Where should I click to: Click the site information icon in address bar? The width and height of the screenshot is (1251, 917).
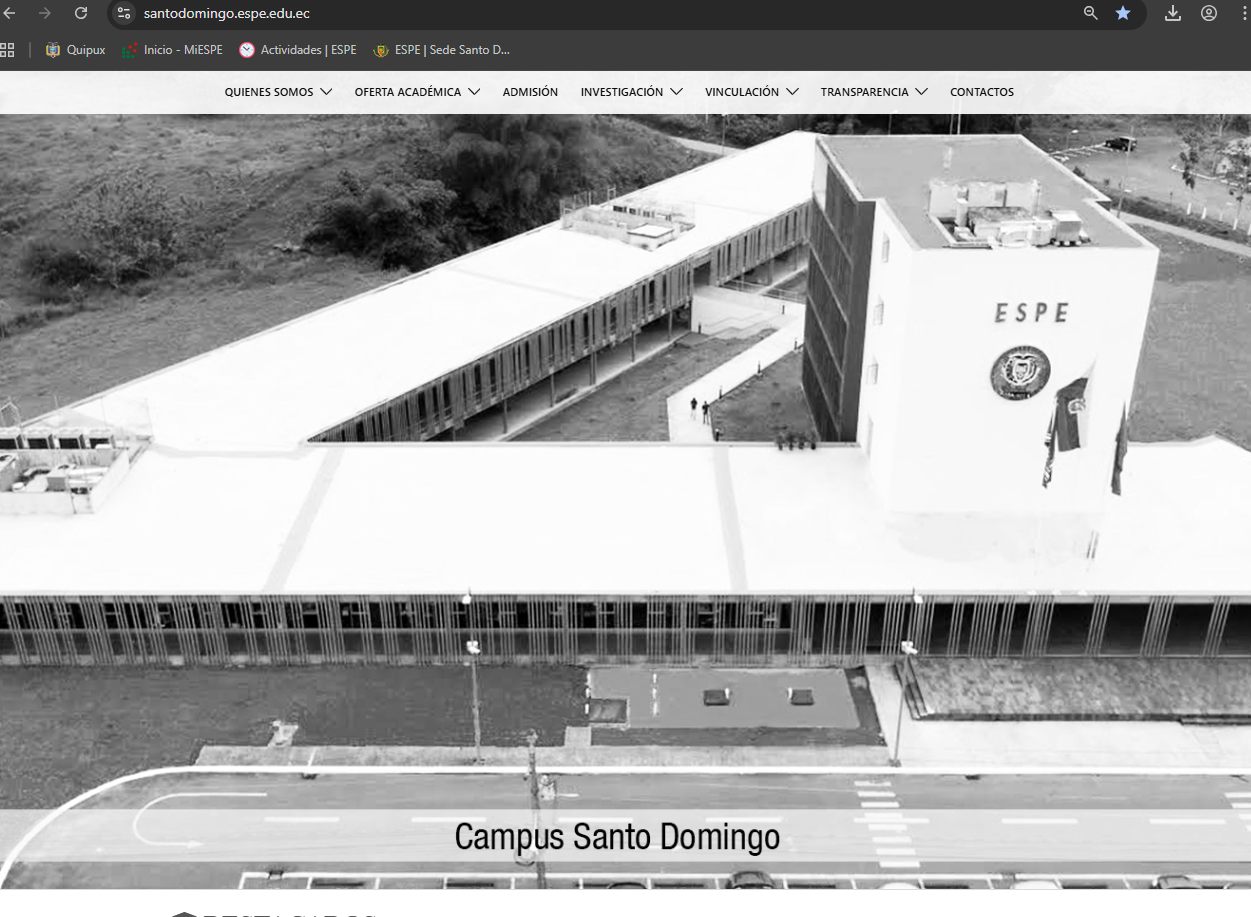(x=124, y=13)
